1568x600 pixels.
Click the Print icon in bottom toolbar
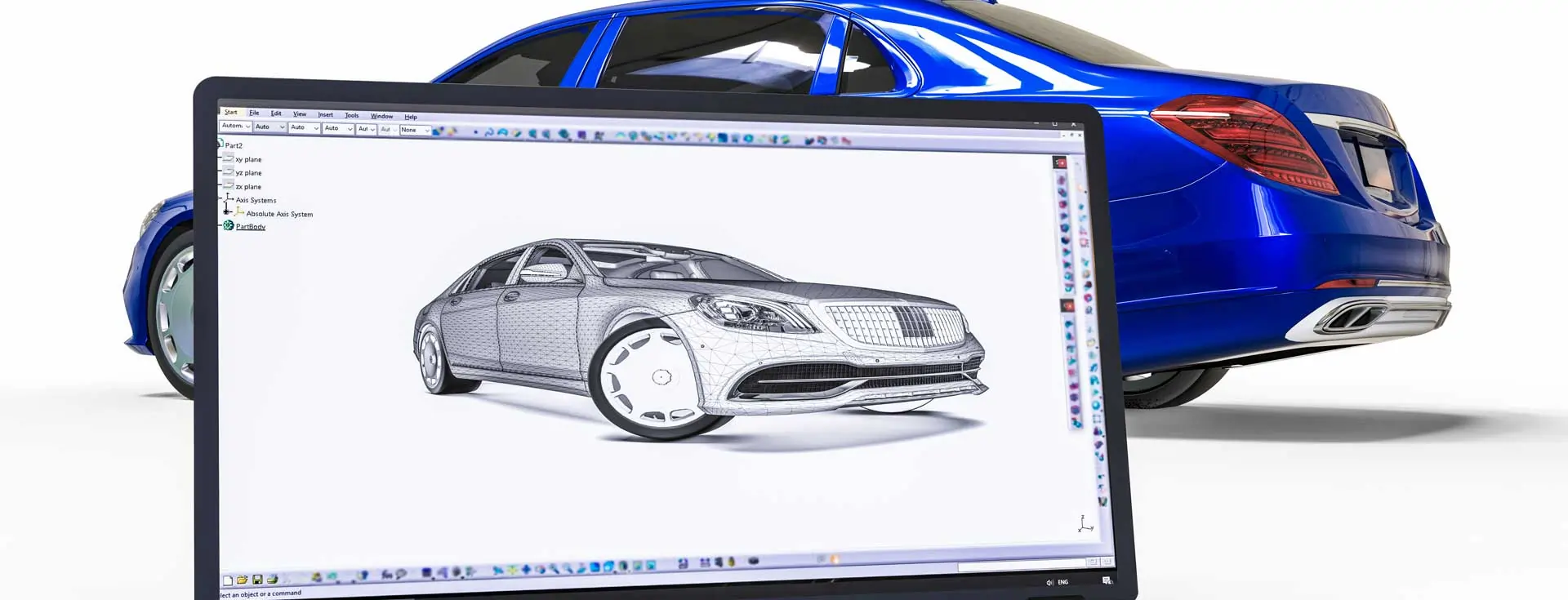pos(273,580)
